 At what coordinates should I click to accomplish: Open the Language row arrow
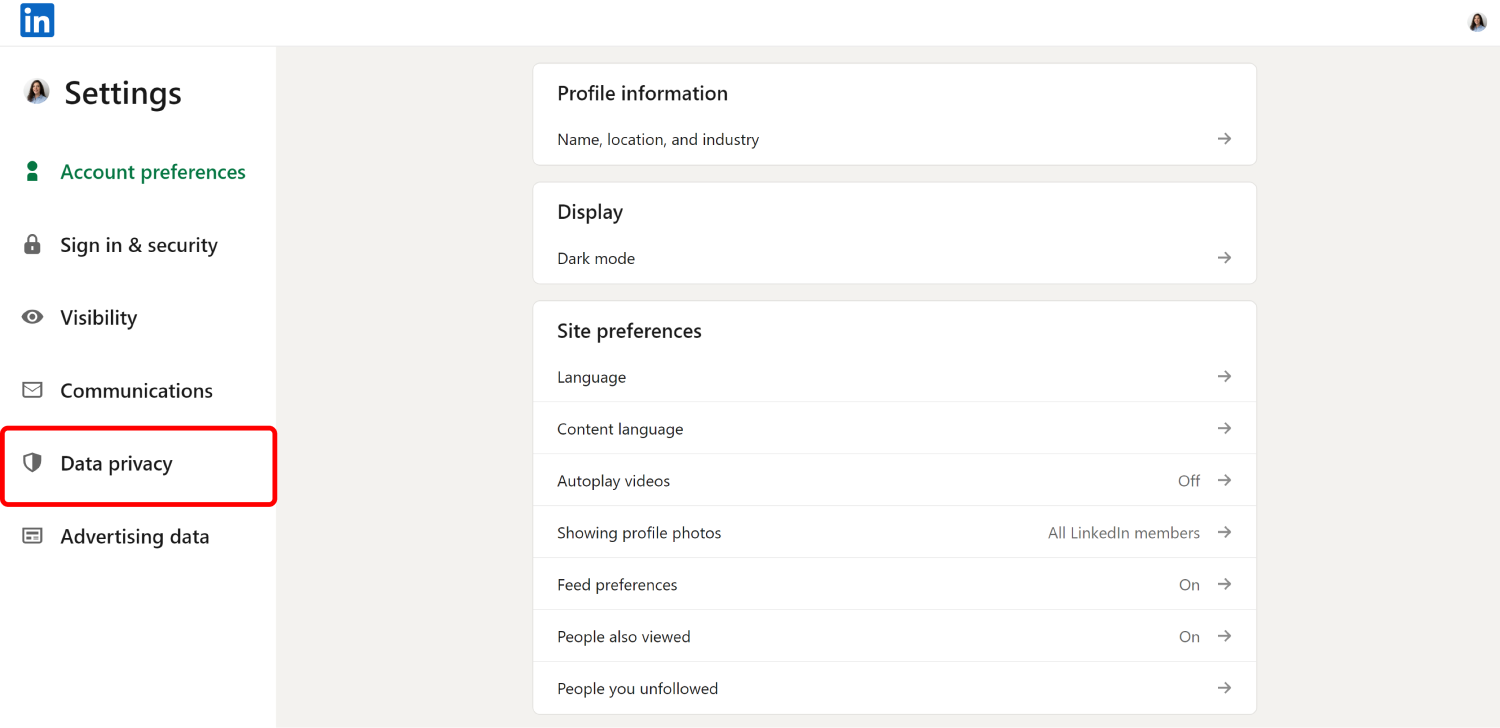[x=1223, y=377]
